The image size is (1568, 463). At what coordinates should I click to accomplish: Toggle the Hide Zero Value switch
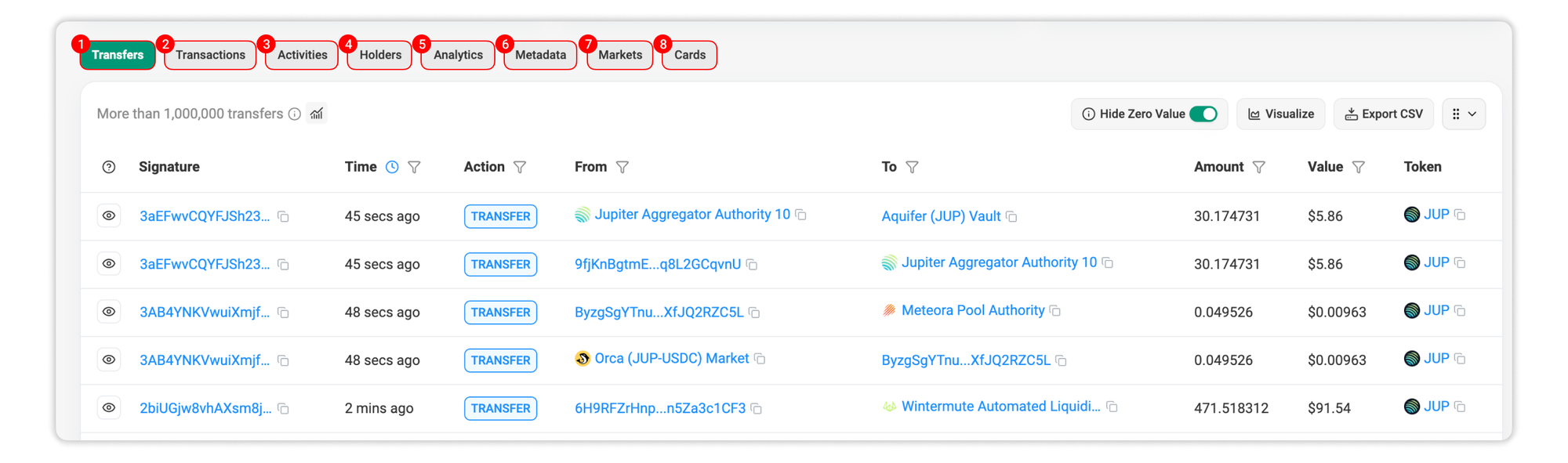[x=1203, y=114]
